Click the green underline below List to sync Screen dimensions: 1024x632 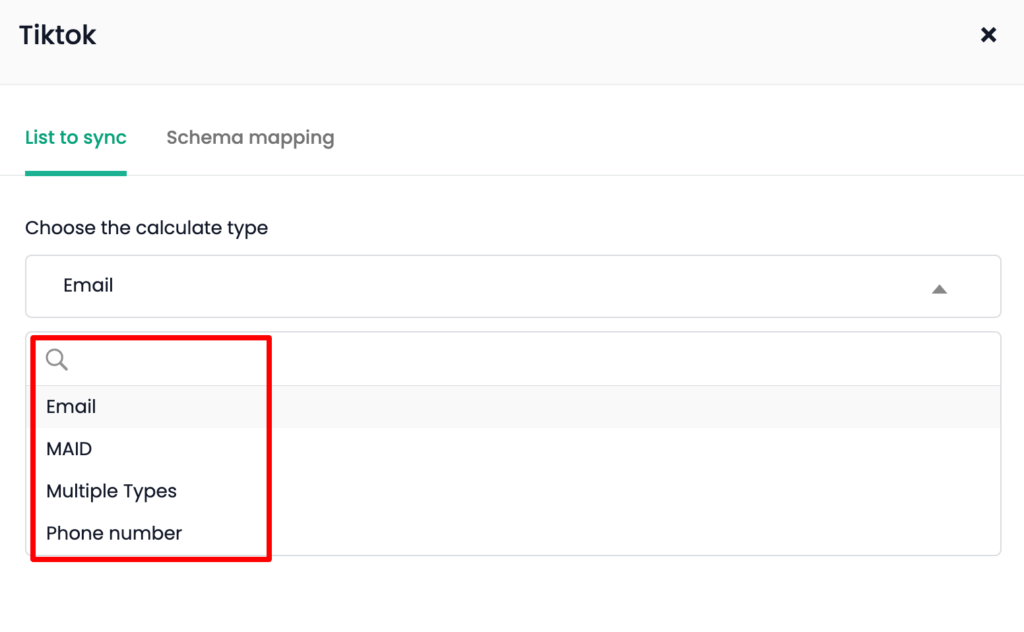pos(76,173)
